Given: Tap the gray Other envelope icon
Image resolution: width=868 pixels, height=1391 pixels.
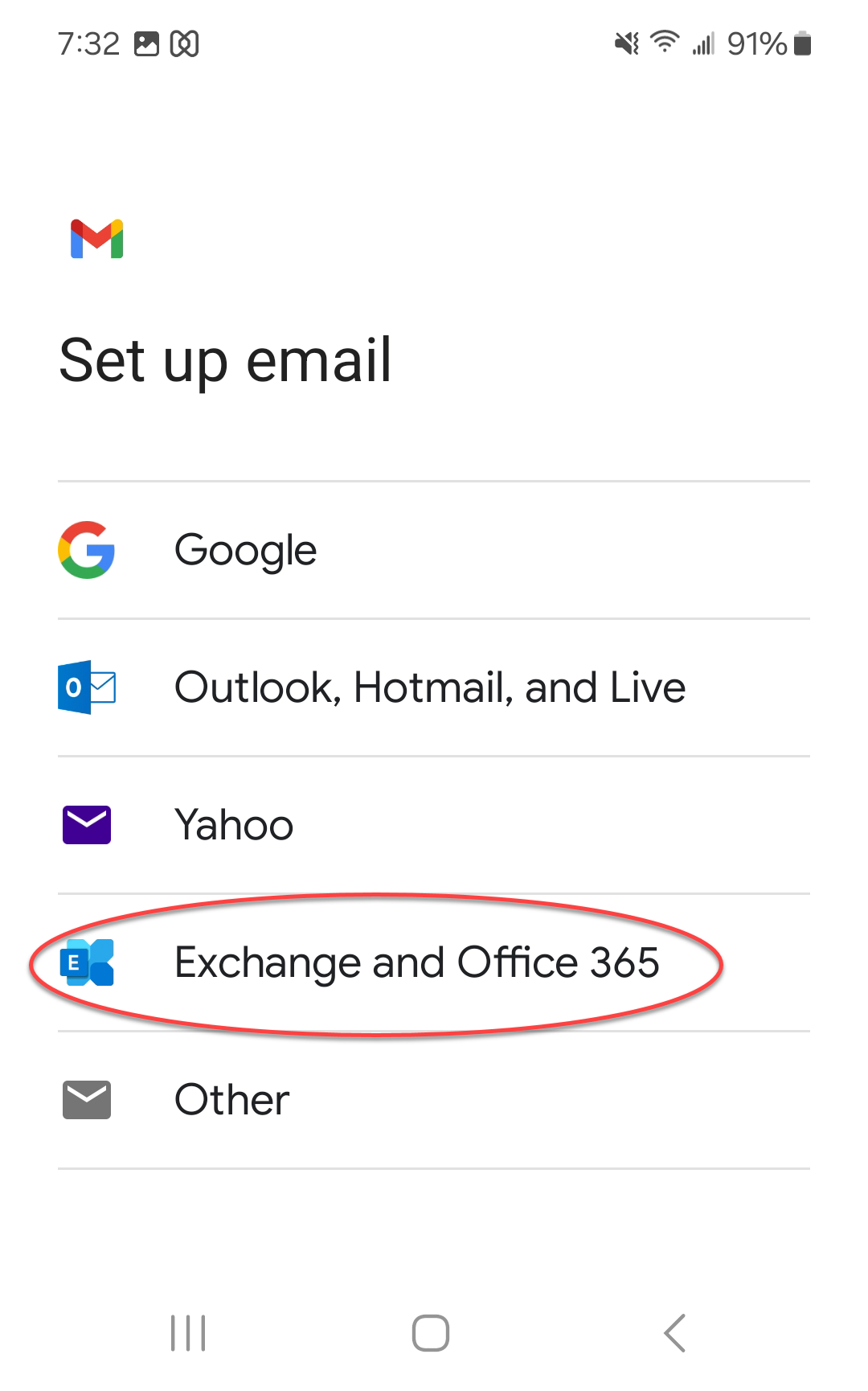Looking at the screenshot, I should tap(87, 1100).
